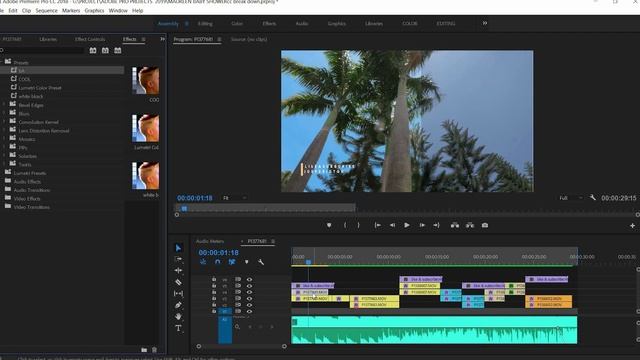Select the white black preset
Image resolution: width=640 pixels, height=360 pixels.
pyautogui.click(x=31, y=96)
